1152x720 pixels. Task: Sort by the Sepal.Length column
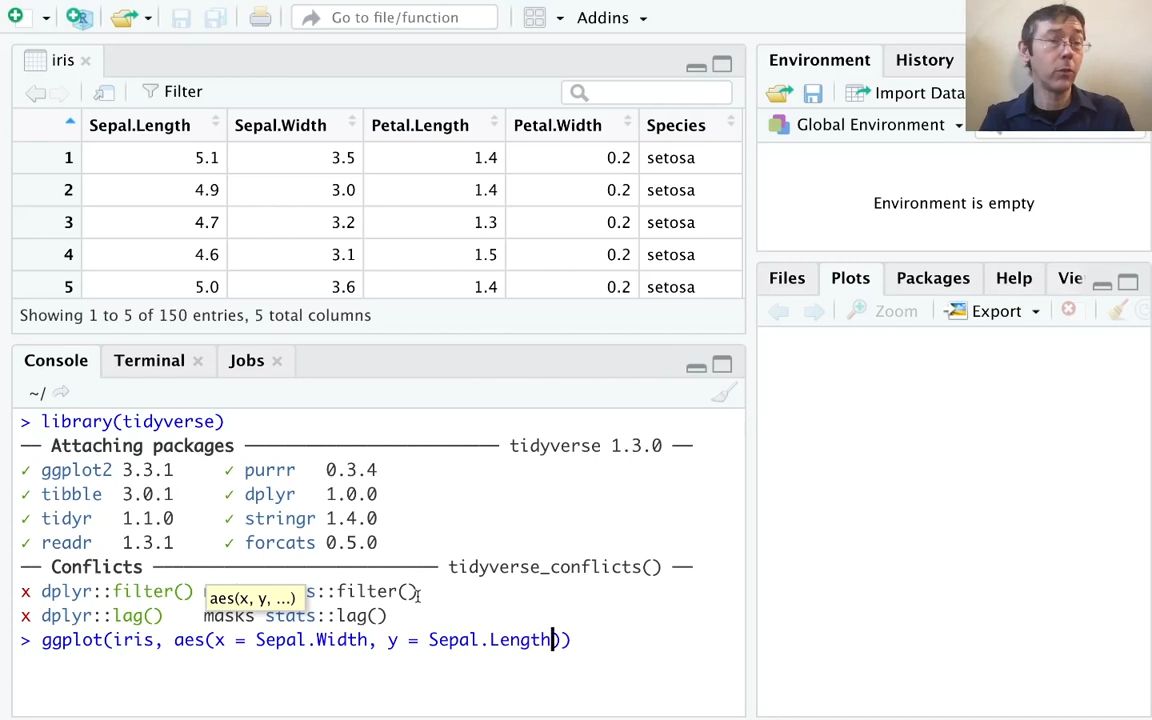tap(139, 125)
